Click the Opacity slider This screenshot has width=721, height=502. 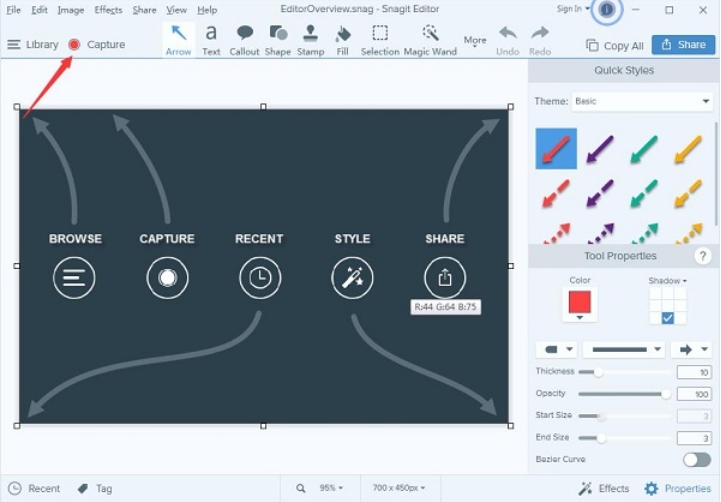click(x=624, y=394)
